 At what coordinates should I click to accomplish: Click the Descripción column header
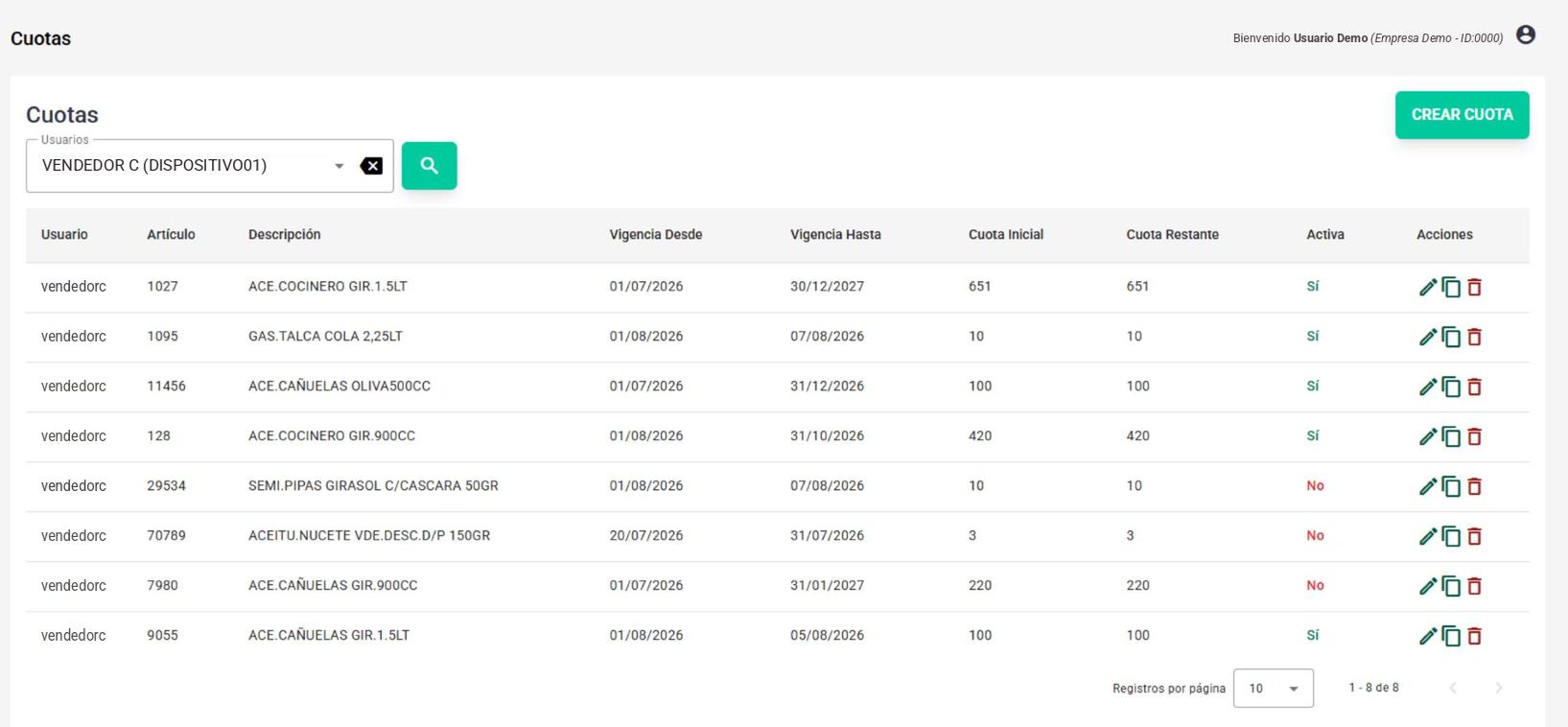point(285,235)
